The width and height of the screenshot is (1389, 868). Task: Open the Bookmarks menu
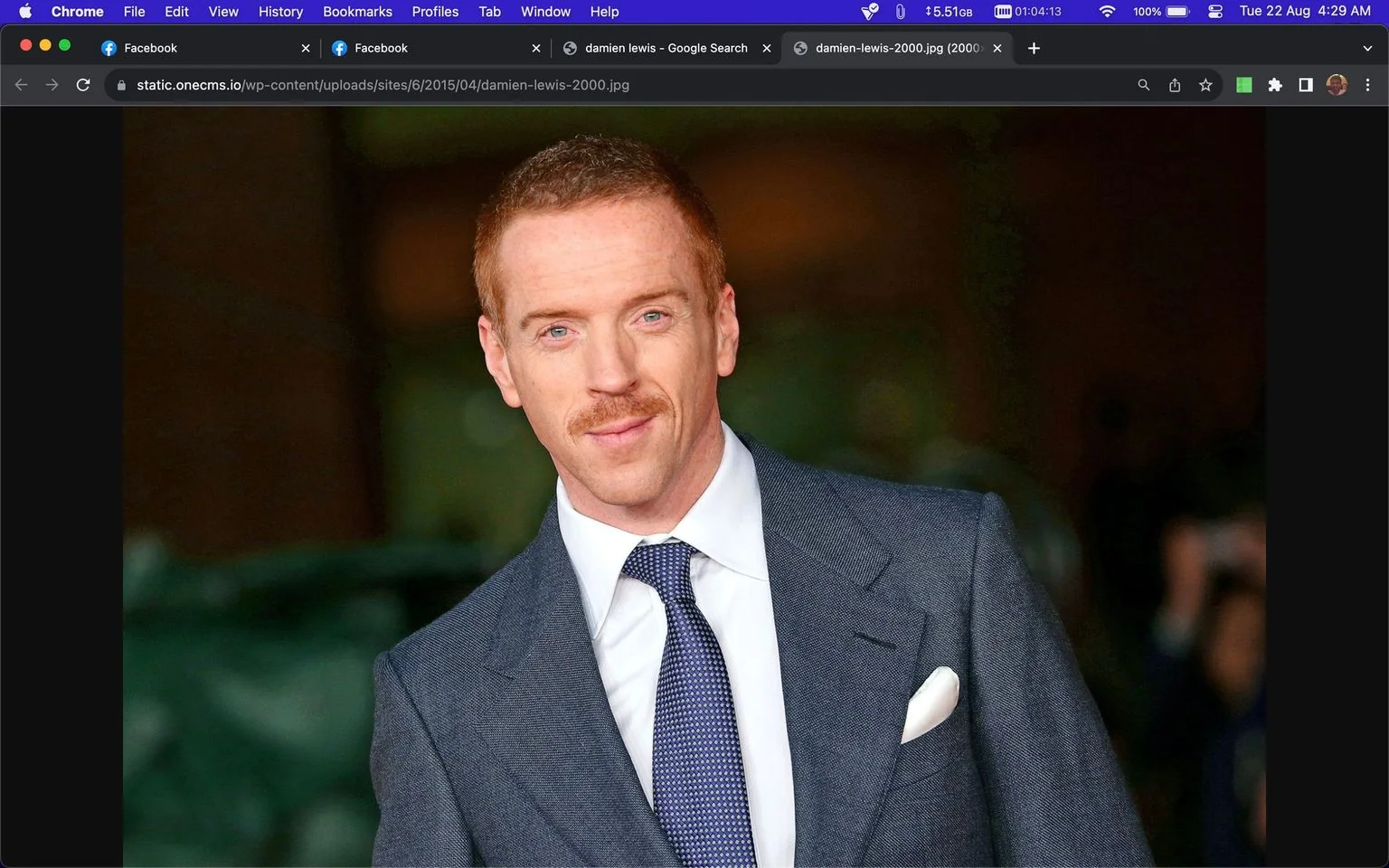click(357, 12)
